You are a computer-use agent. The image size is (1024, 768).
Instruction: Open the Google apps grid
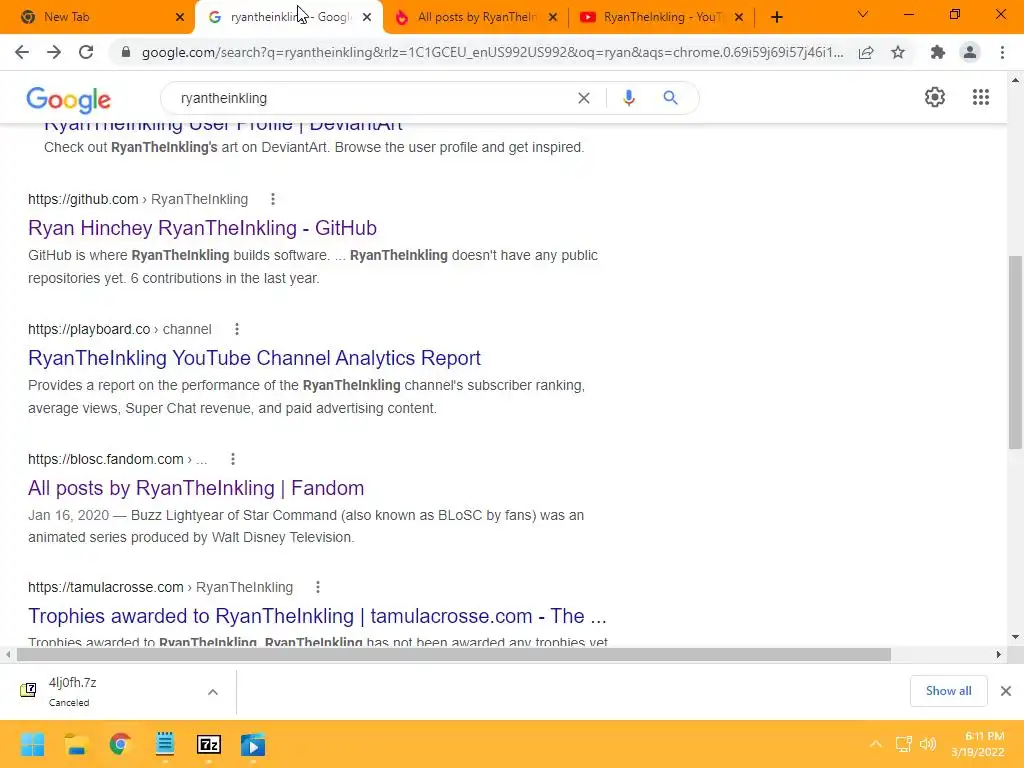980,97
